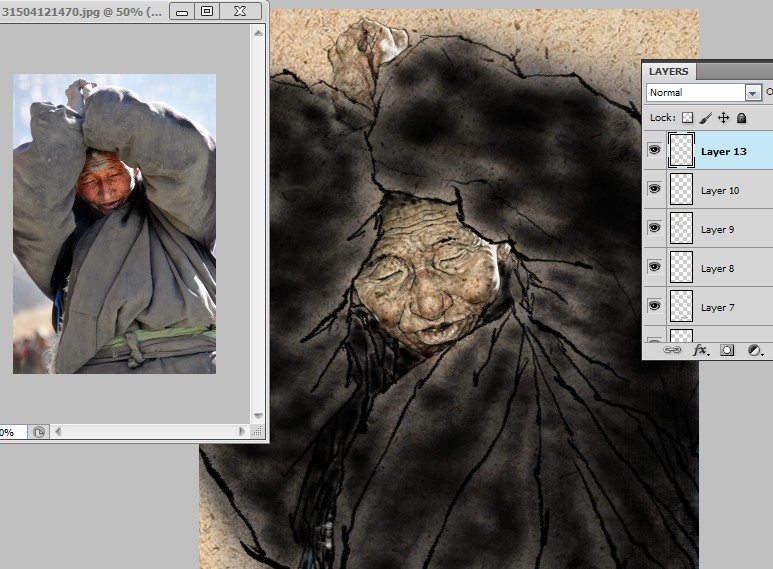Click scroll up arrow in reference window

(x=258, y=33)
